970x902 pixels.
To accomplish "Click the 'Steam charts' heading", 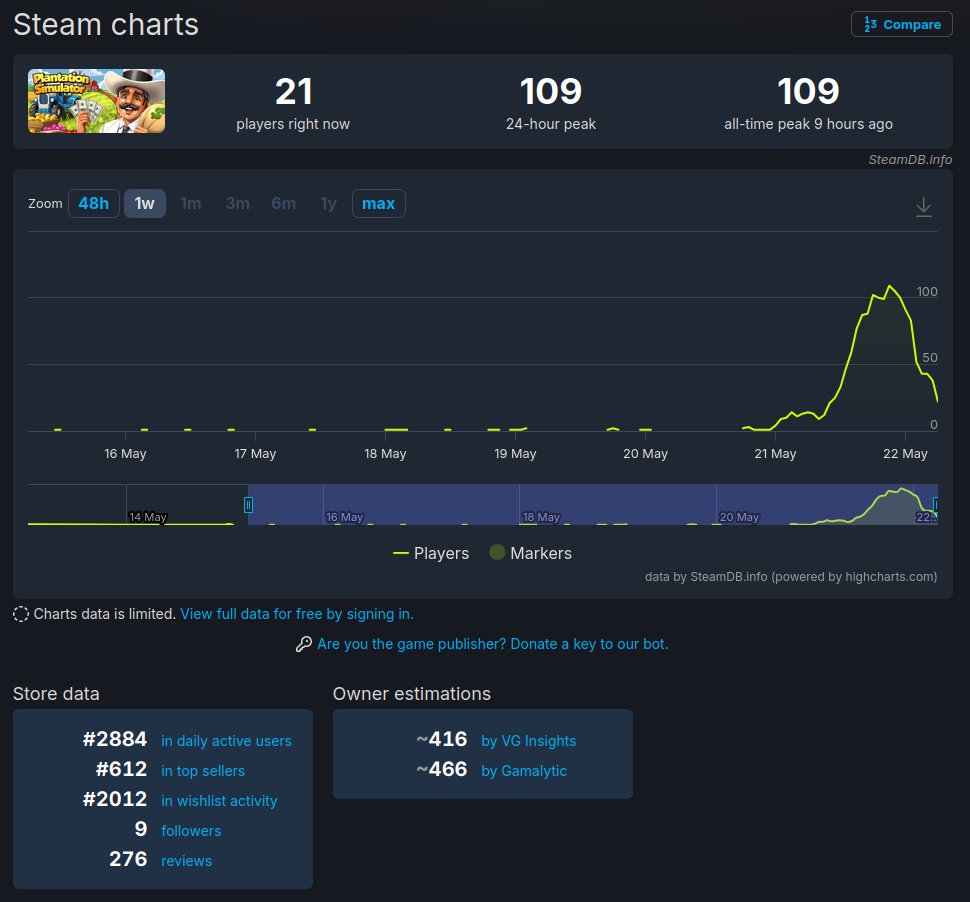I will click(106, 25).
